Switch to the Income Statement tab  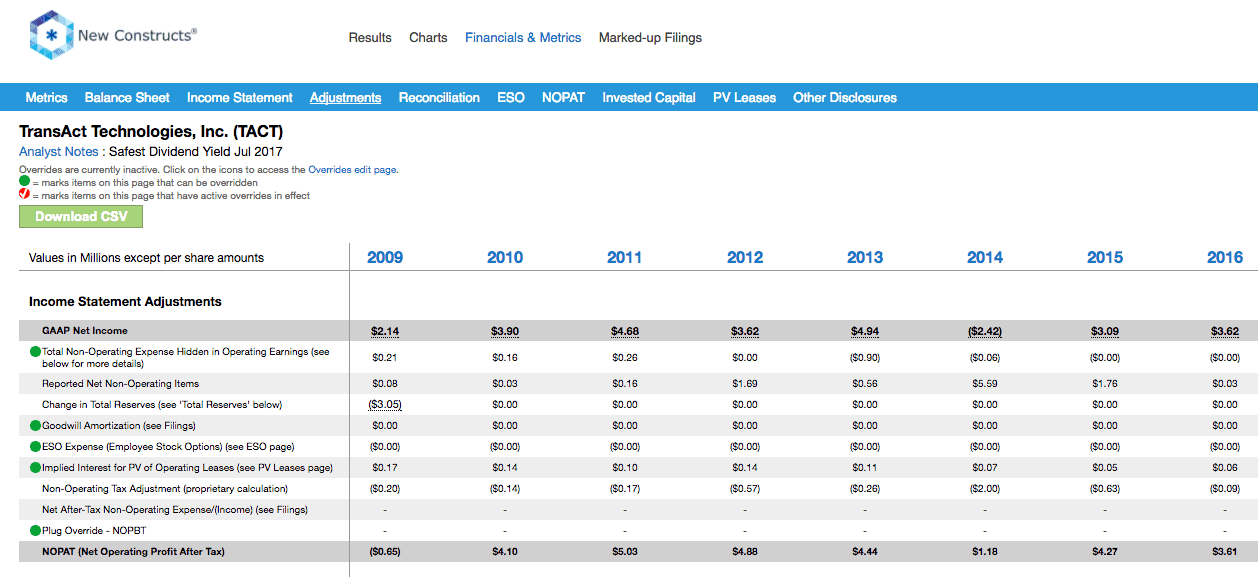(240, 98)
